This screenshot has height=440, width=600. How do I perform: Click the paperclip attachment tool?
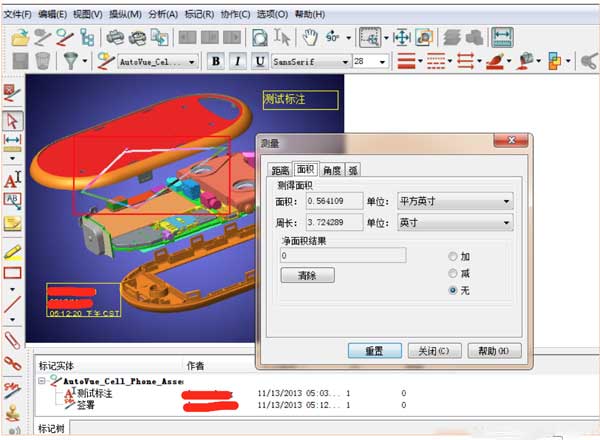12,340
